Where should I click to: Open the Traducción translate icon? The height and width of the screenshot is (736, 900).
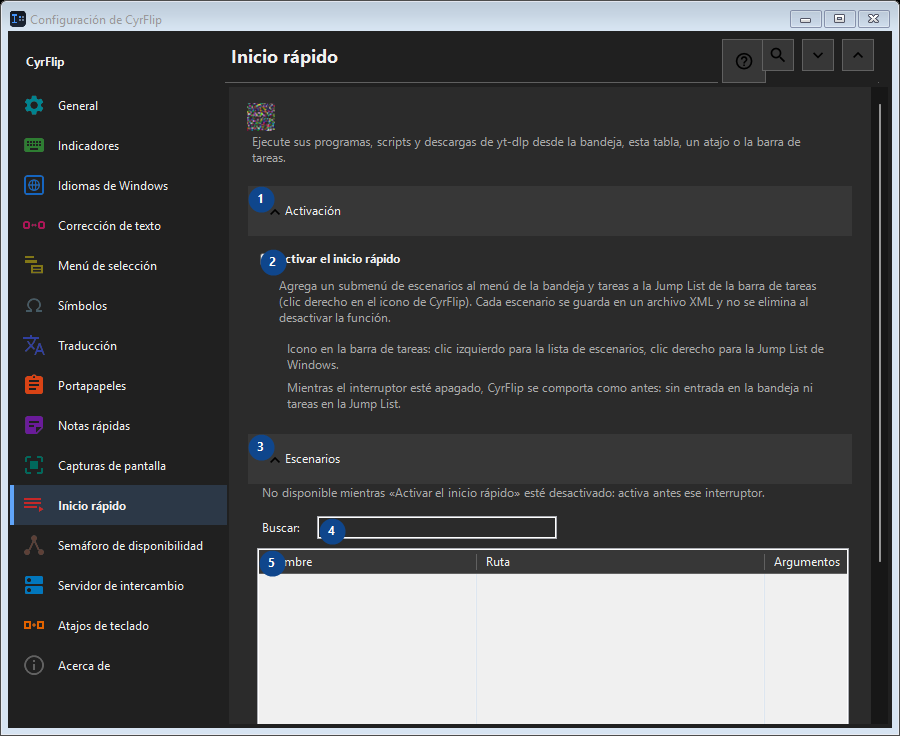[x=34, y=346]
